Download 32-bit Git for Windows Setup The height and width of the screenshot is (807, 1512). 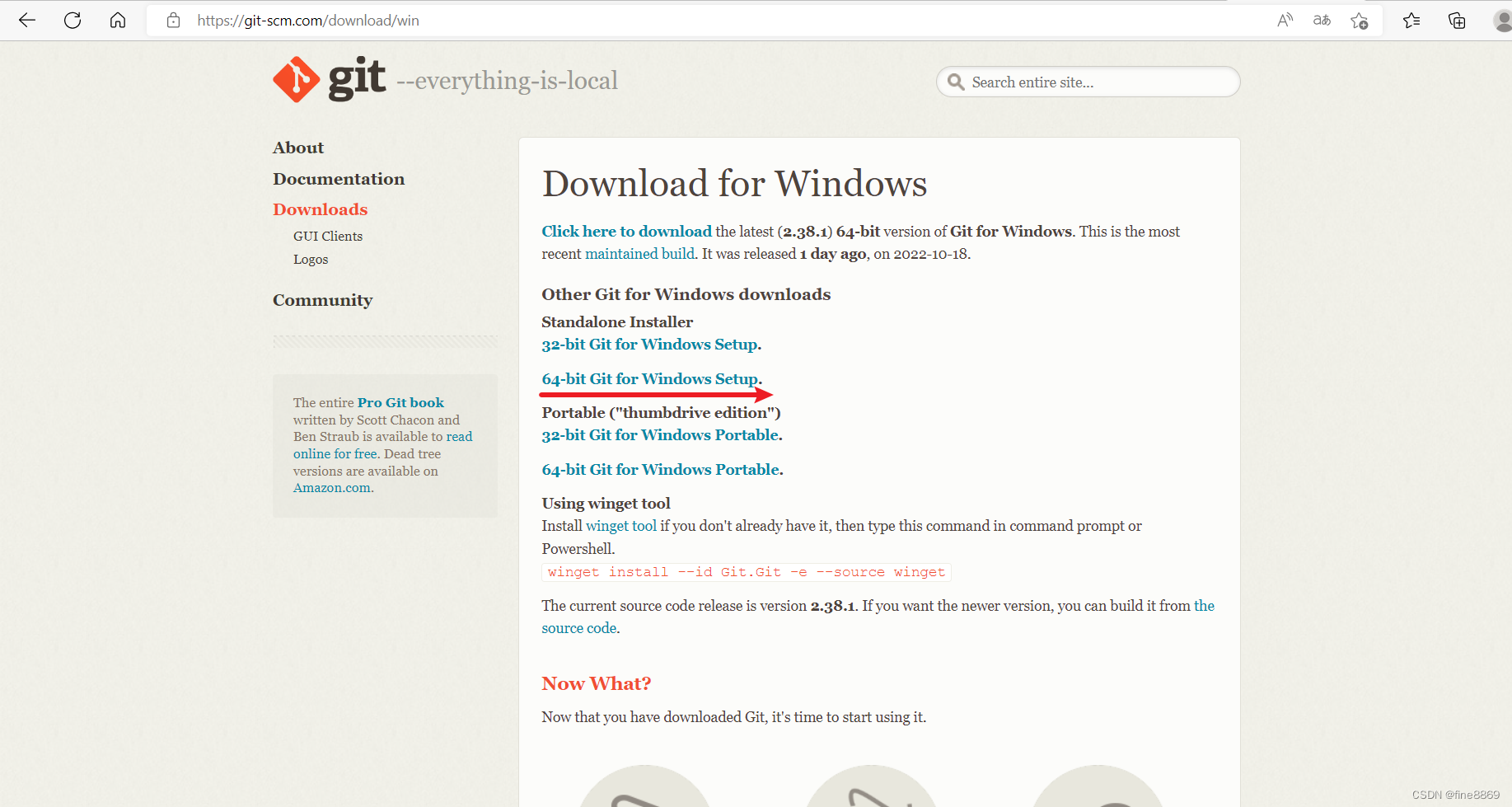649,345
